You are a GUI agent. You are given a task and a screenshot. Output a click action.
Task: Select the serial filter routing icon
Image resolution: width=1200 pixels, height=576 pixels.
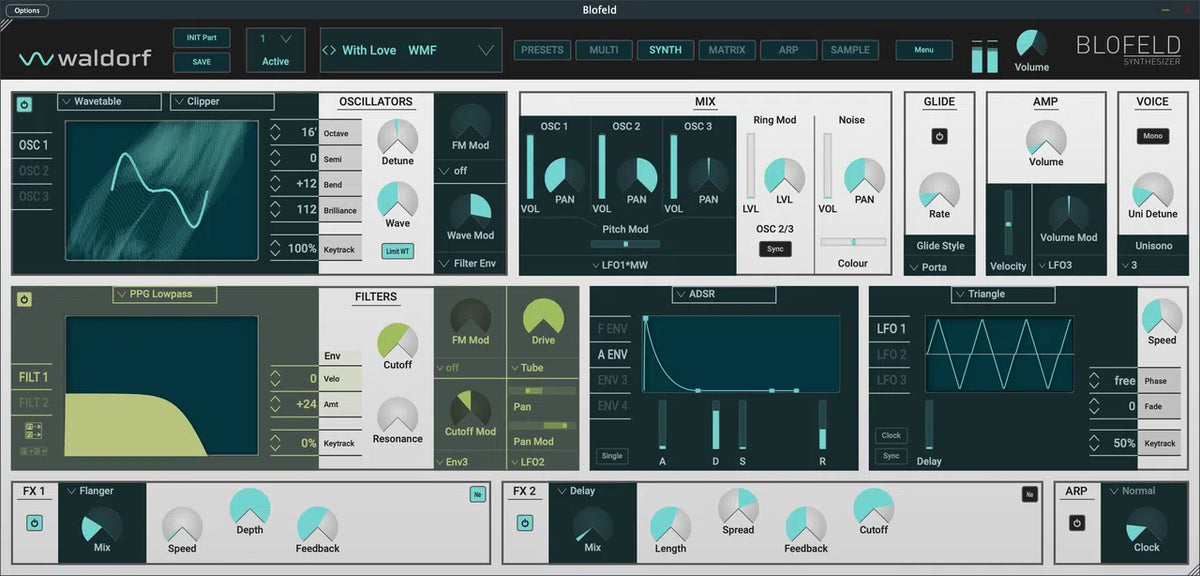(33, 451)
